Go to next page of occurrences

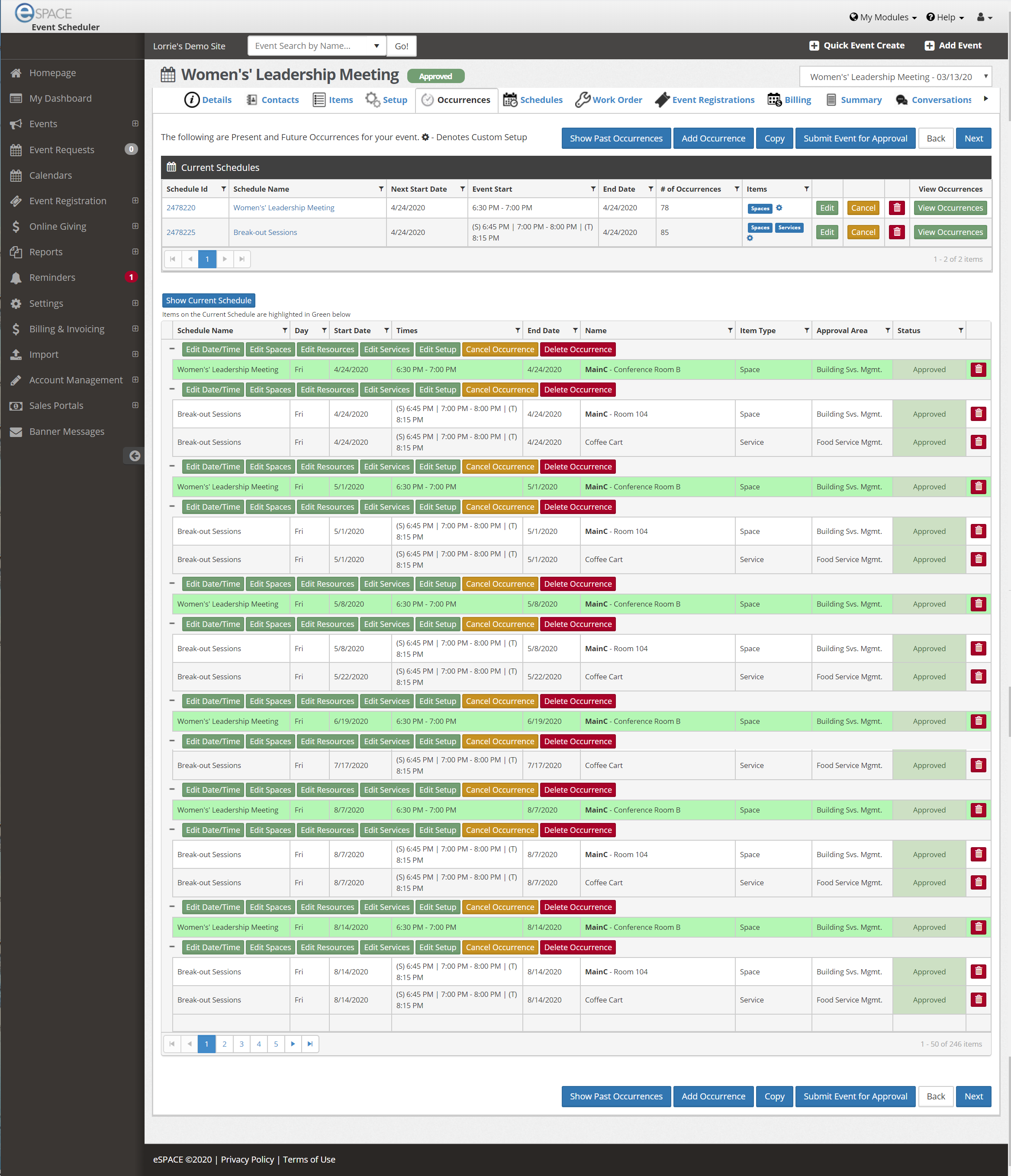point(293,1044)
